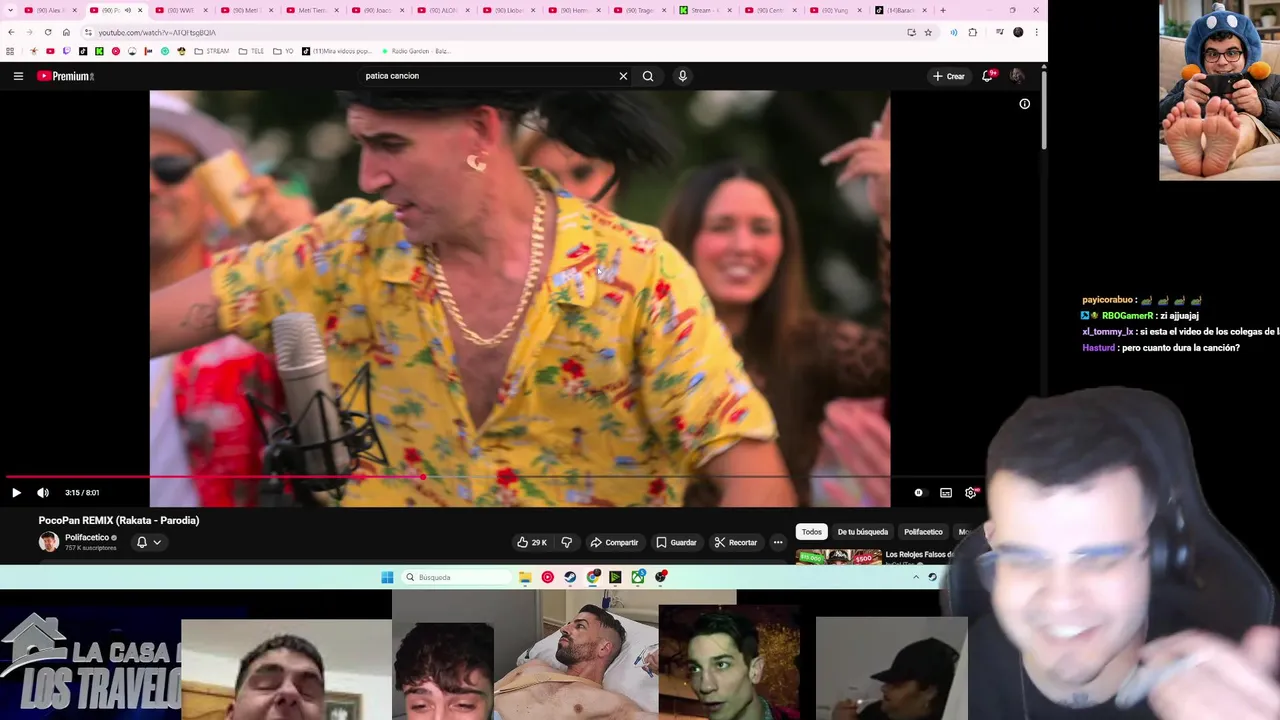Run search with the magnifier button
This screenshot has width=1280, height=720.
[648, 76]
